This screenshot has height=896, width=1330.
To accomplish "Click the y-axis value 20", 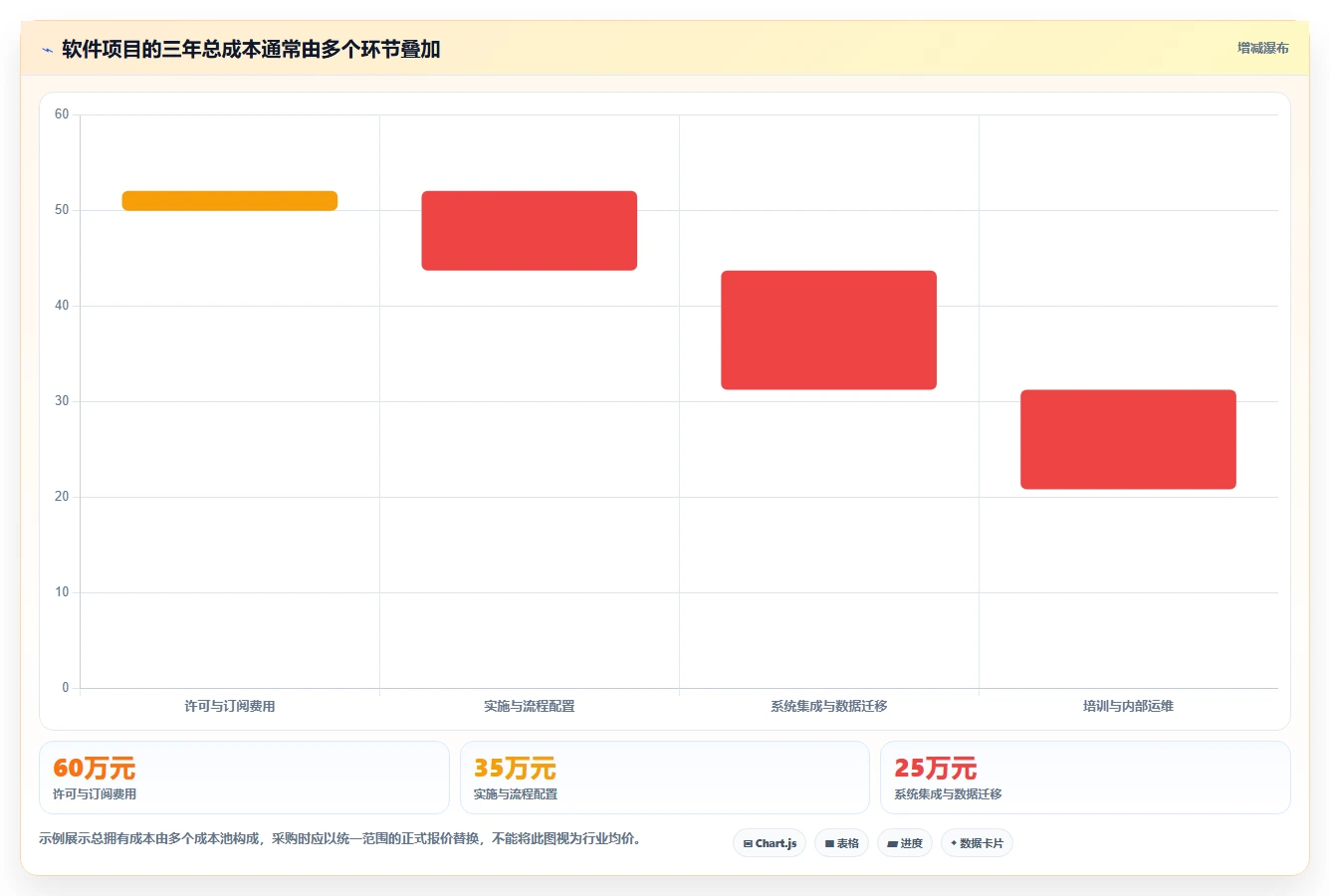I will [x=62, y=497].
